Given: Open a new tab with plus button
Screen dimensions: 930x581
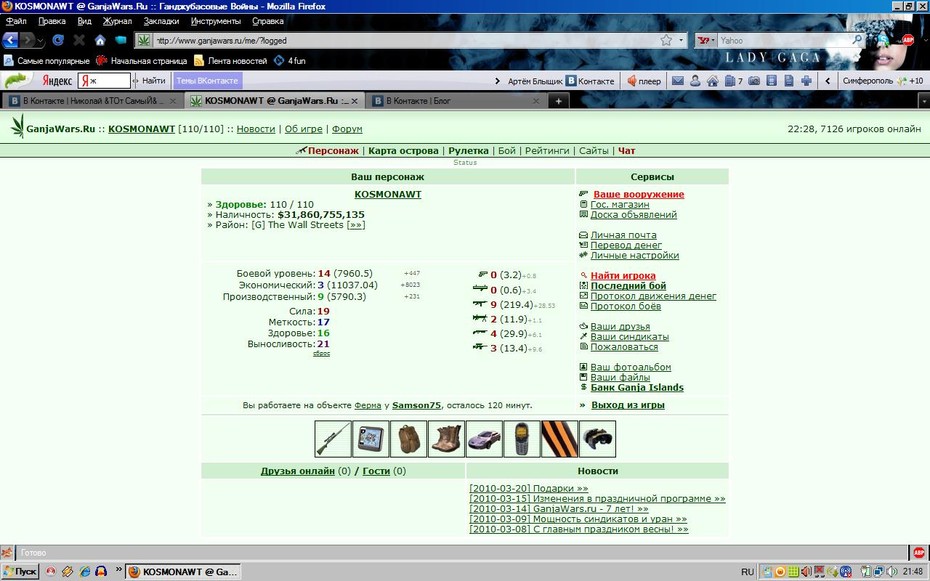Looking at the screenshot, I should [558, 101].
